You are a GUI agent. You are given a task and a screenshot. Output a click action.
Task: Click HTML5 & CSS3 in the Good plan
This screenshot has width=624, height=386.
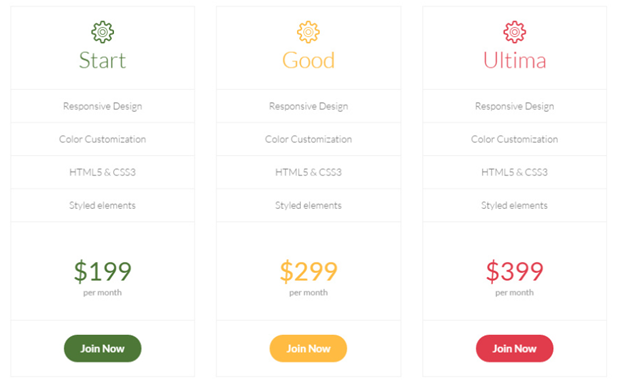tap(308, 172)
